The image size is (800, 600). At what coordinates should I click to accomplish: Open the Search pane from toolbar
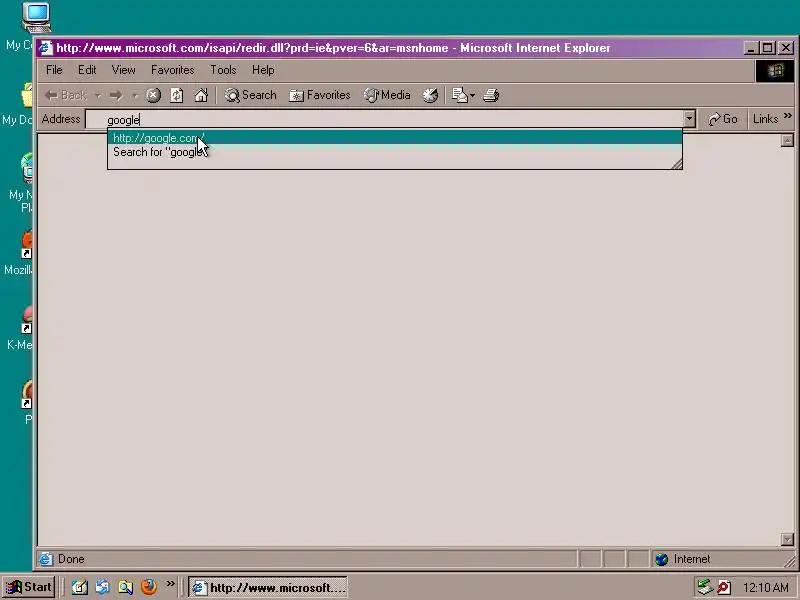click(x=251, y=95)
